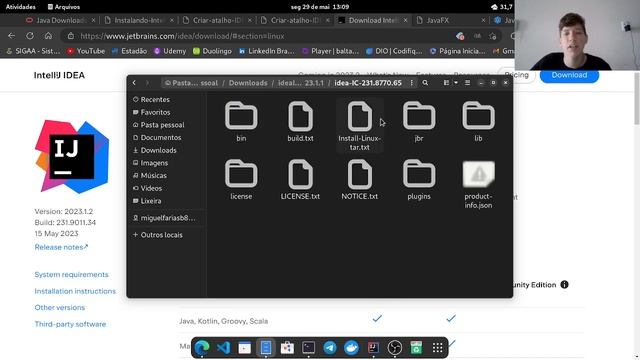Open Activities overview (Atividades)

(x=20, y=7)
